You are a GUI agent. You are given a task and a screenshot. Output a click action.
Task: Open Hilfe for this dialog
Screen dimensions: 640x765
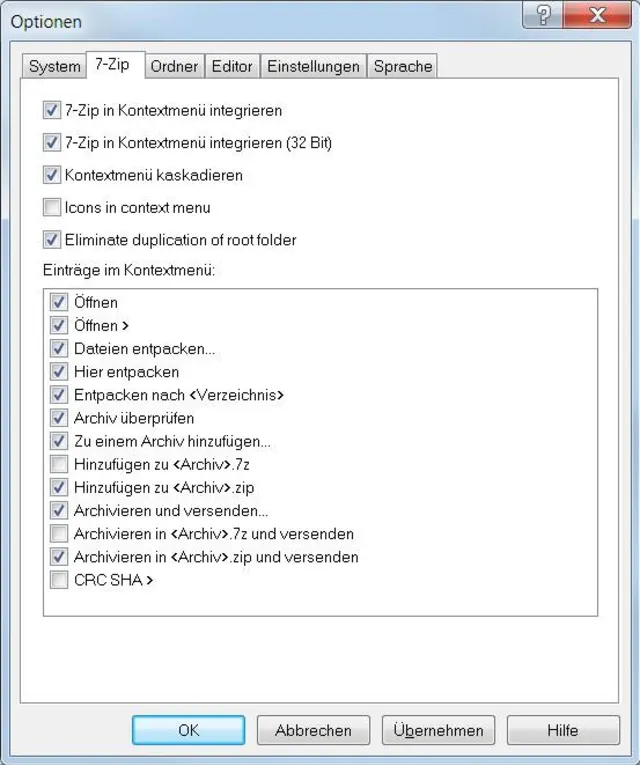tap(563, 730)
